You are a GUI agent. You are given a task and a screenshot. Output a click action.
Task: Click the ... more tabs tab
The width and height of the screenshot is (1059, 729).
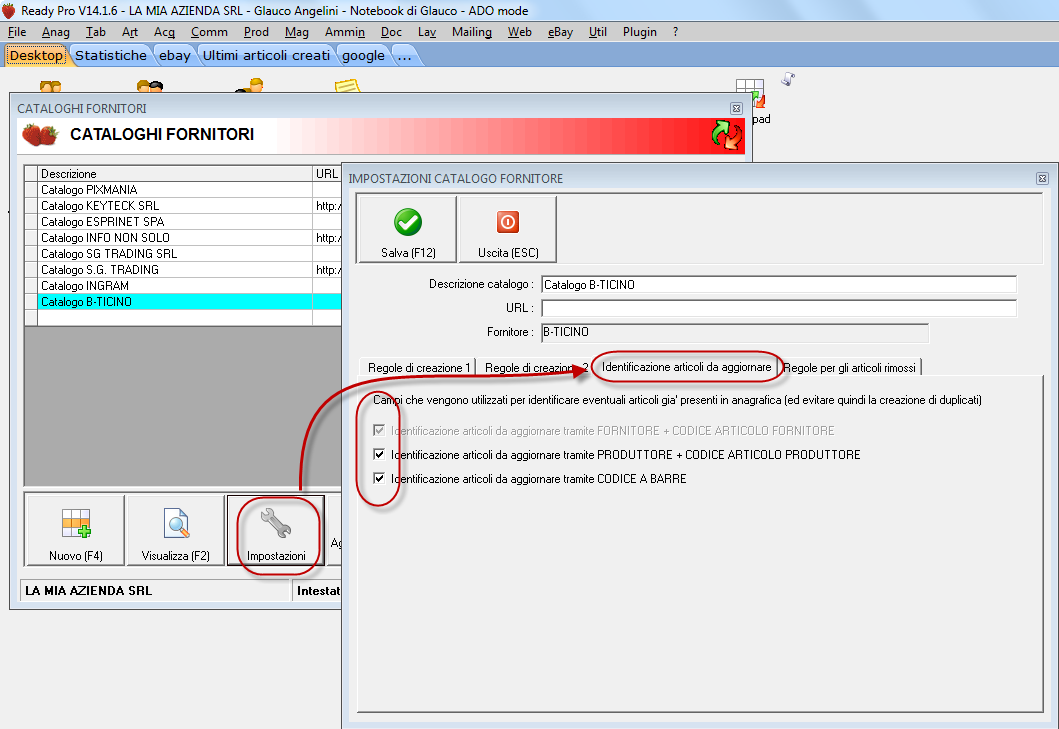(405, 55)
